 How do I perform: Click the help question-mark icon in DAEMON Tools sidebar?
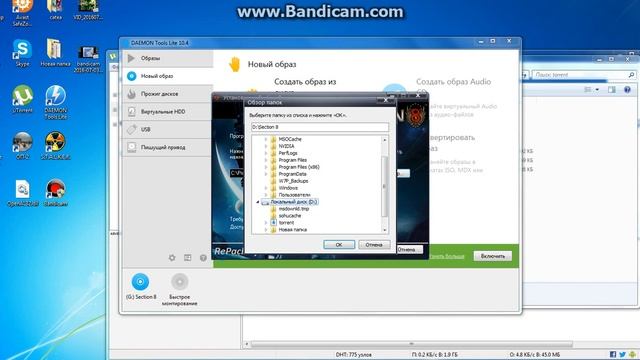pyautogui.click(x=203, y=258)
